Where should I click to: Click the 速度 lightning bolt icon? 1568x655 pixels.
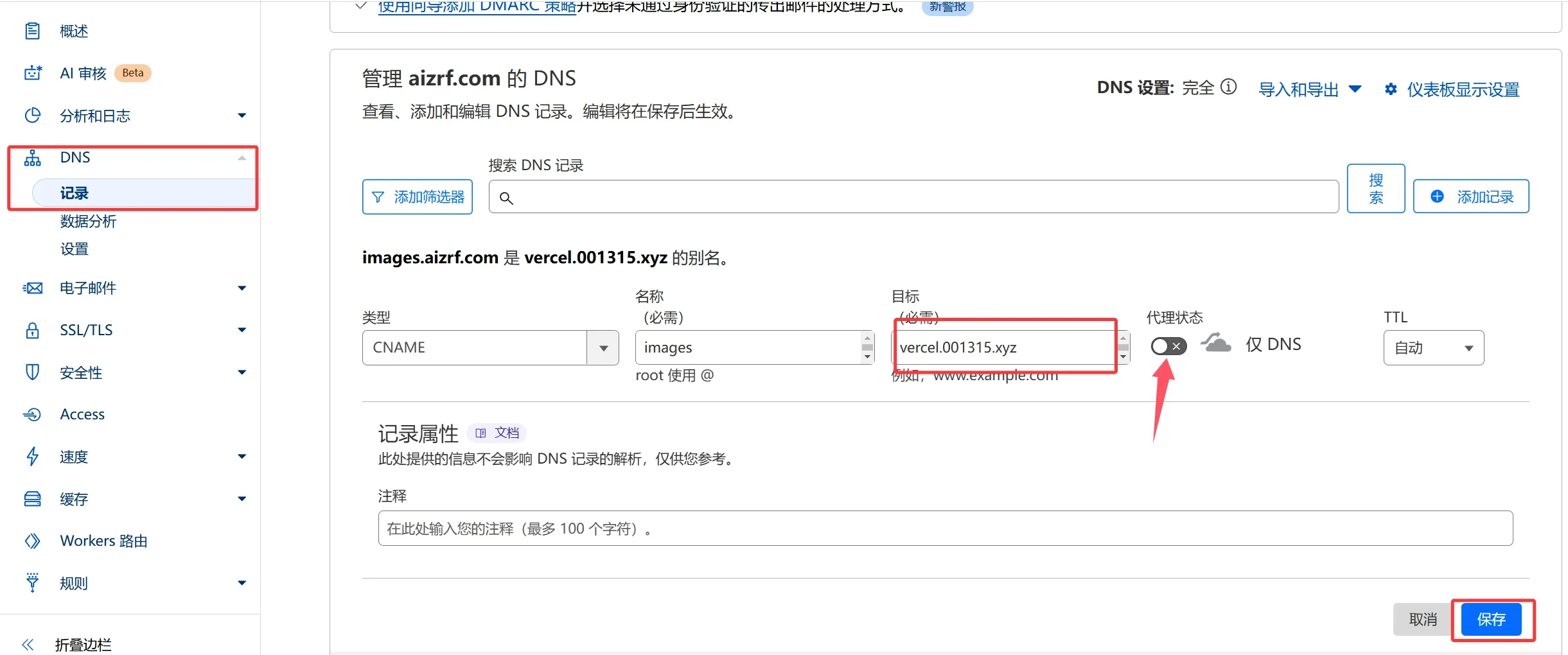click(32, 457)
